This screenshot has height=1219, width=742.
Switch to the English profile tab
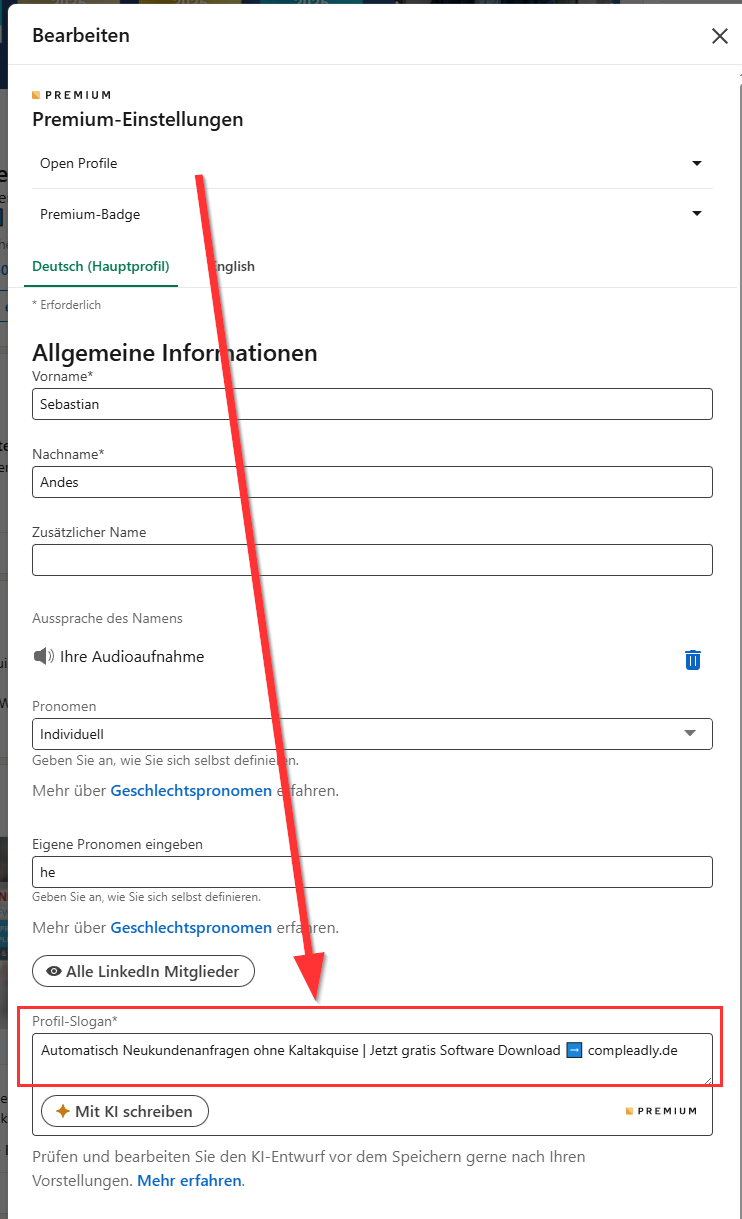click(x=232, y=267)
